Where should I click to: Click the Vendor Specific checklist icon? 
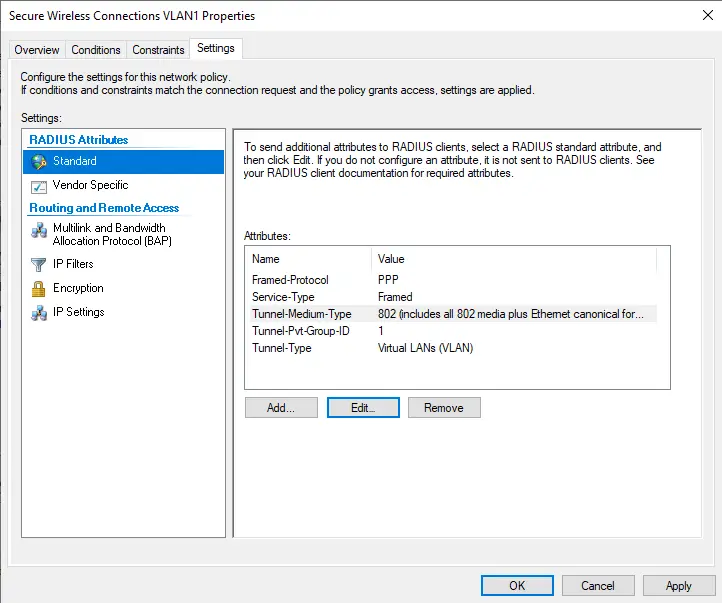[x=39, y=186]
